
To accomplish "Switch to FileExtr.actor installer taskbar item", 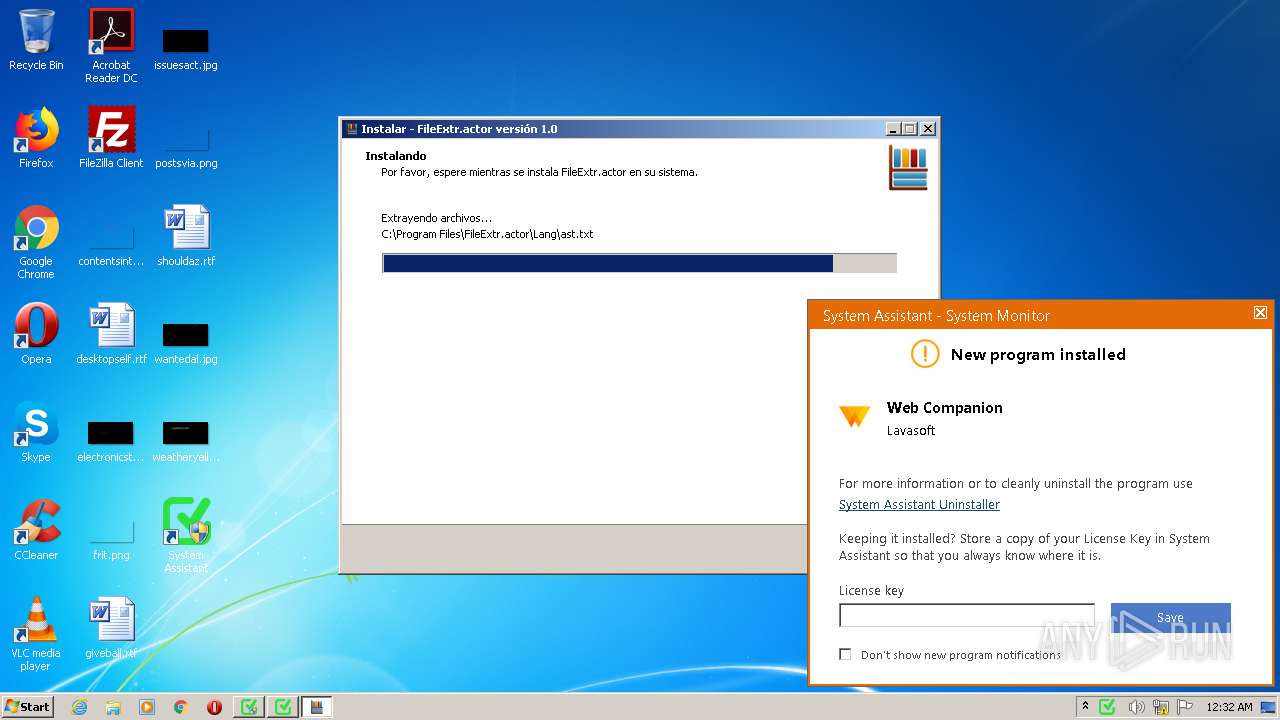I will [x=317, y=707].
